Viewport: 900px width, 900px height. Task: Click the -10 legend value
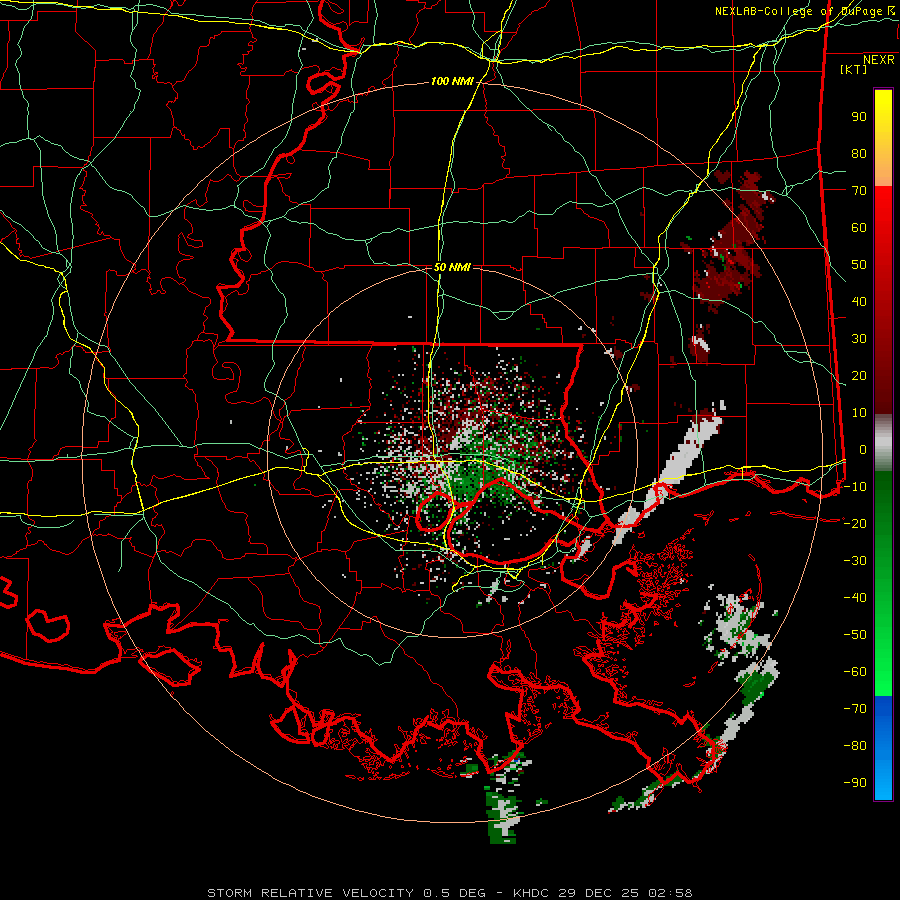point(855,487)
